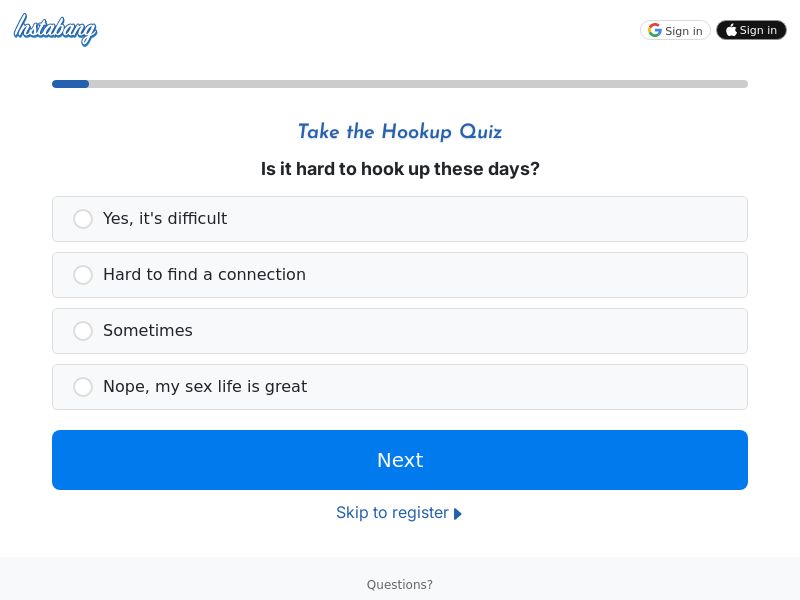The width and height of the screenshot is (800, 600).
Task: Sign in with Apple
Action: [x=751, y=31]
